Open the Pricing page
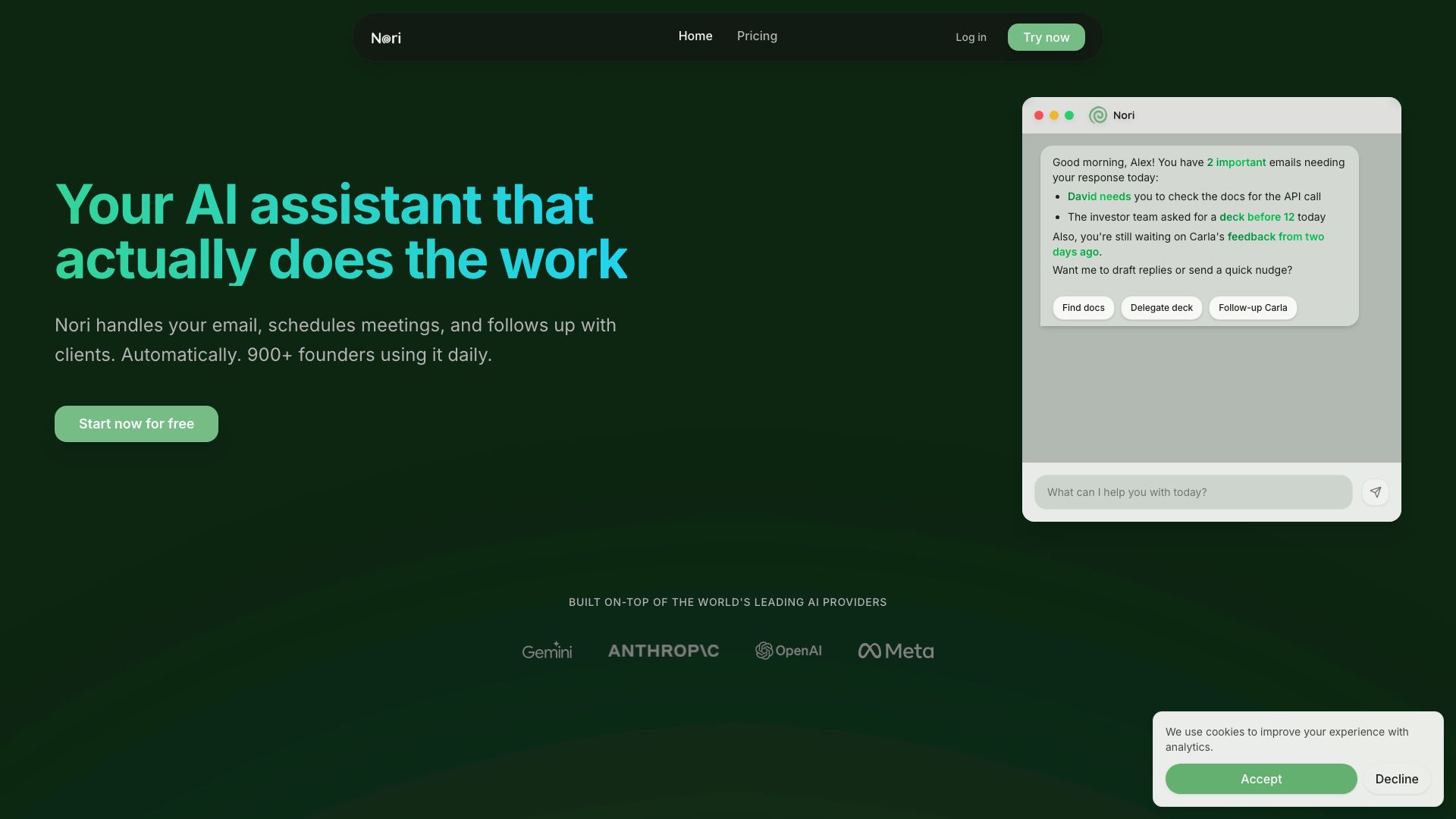1456x819 pixels. pyautogui.click(x=757, y=36)
